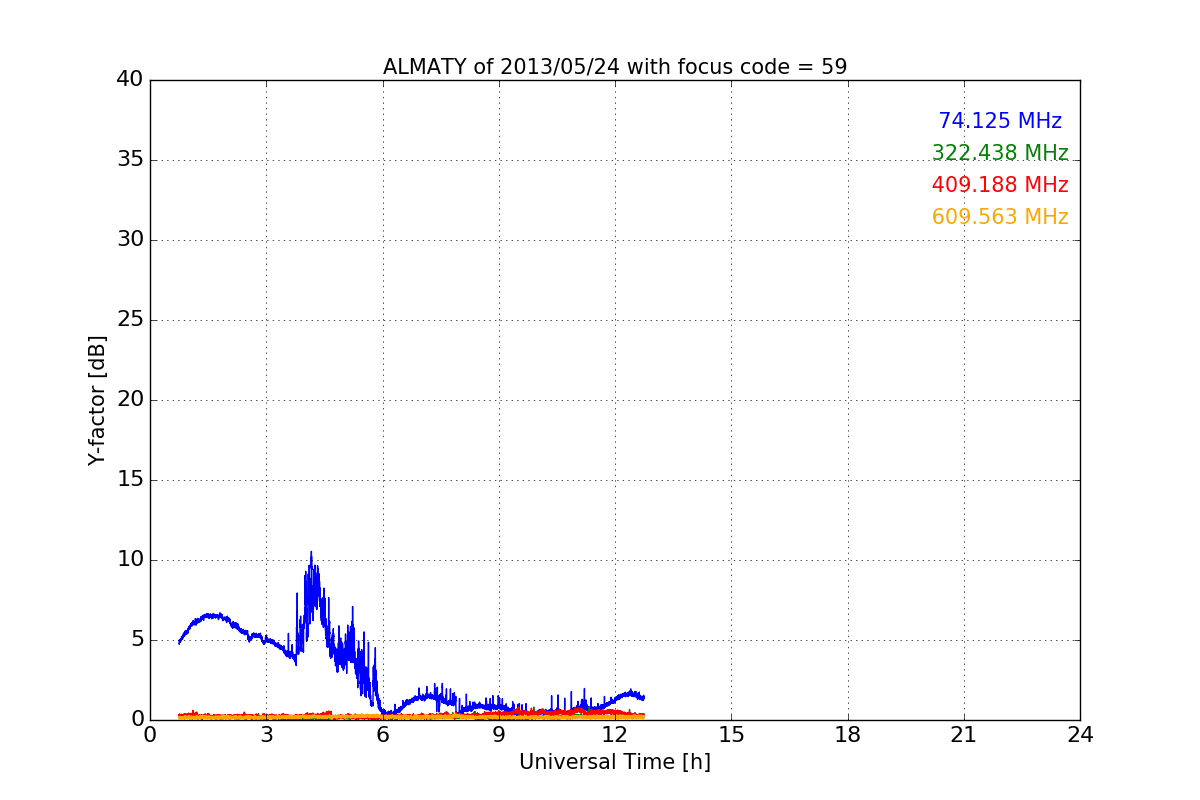Click the y-axis tick label 10

click(130, 560)
